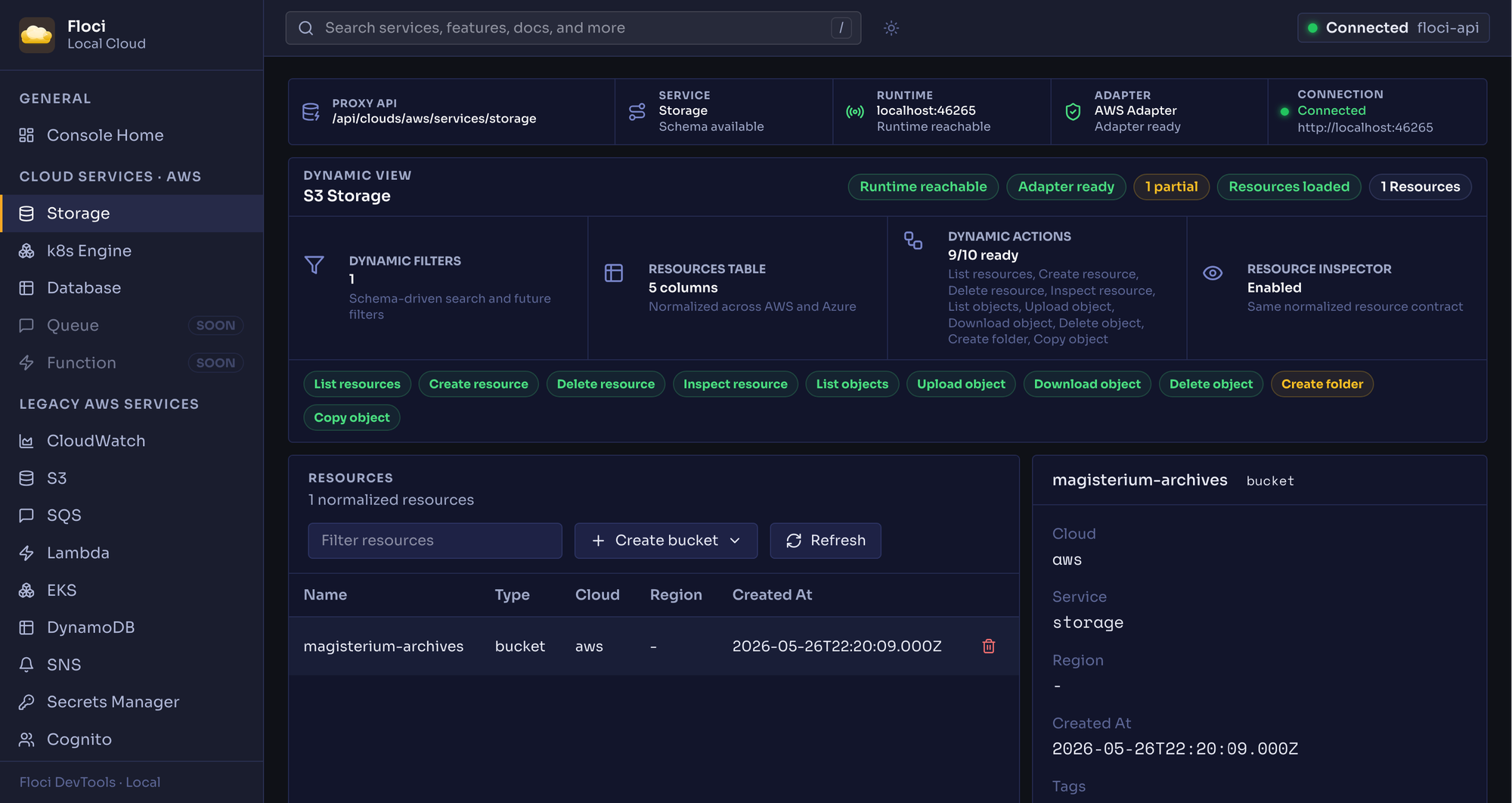Click the CloudWatch chart icon

click(26, 441)
